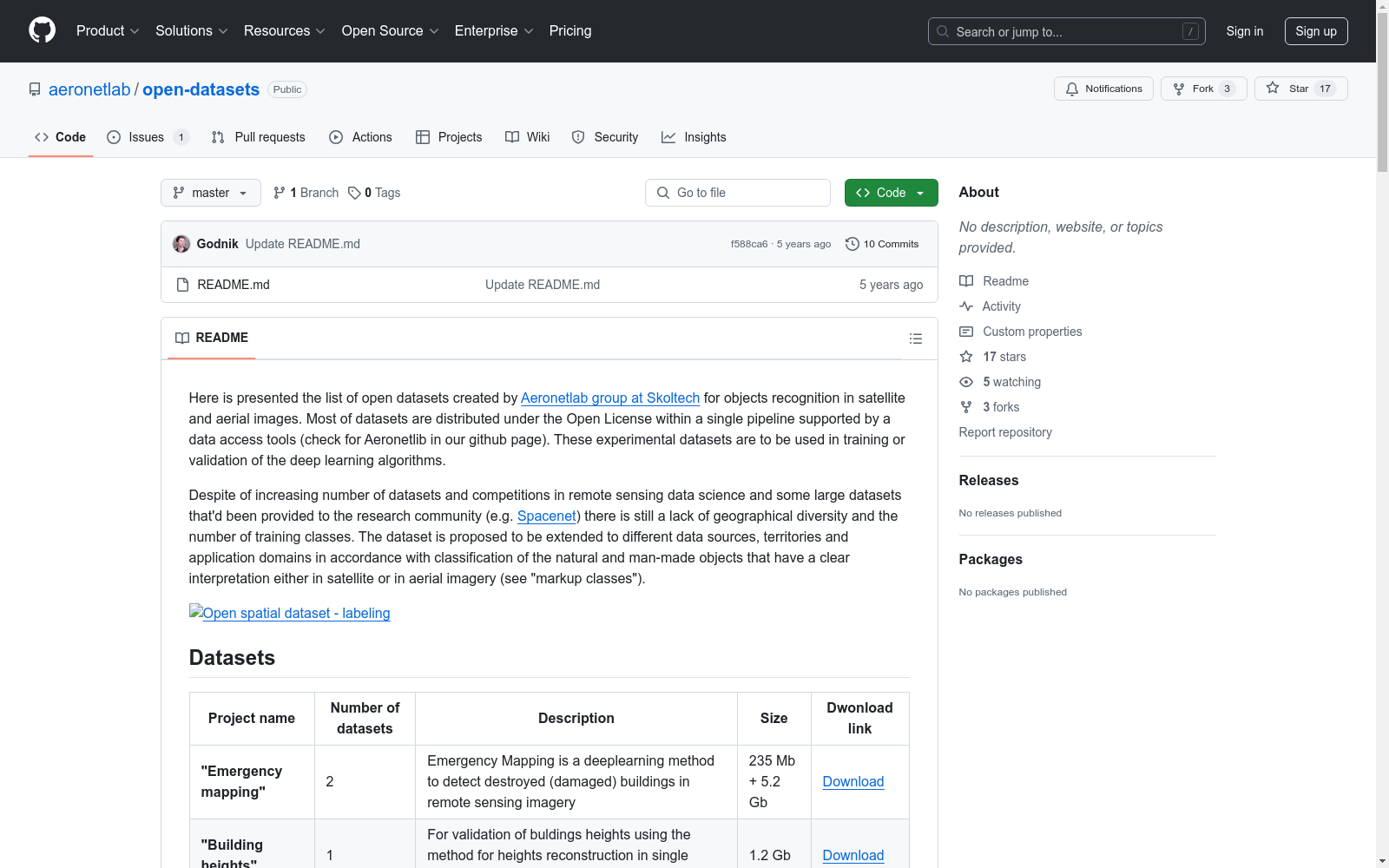Expand the Product menu

point(108,31)
